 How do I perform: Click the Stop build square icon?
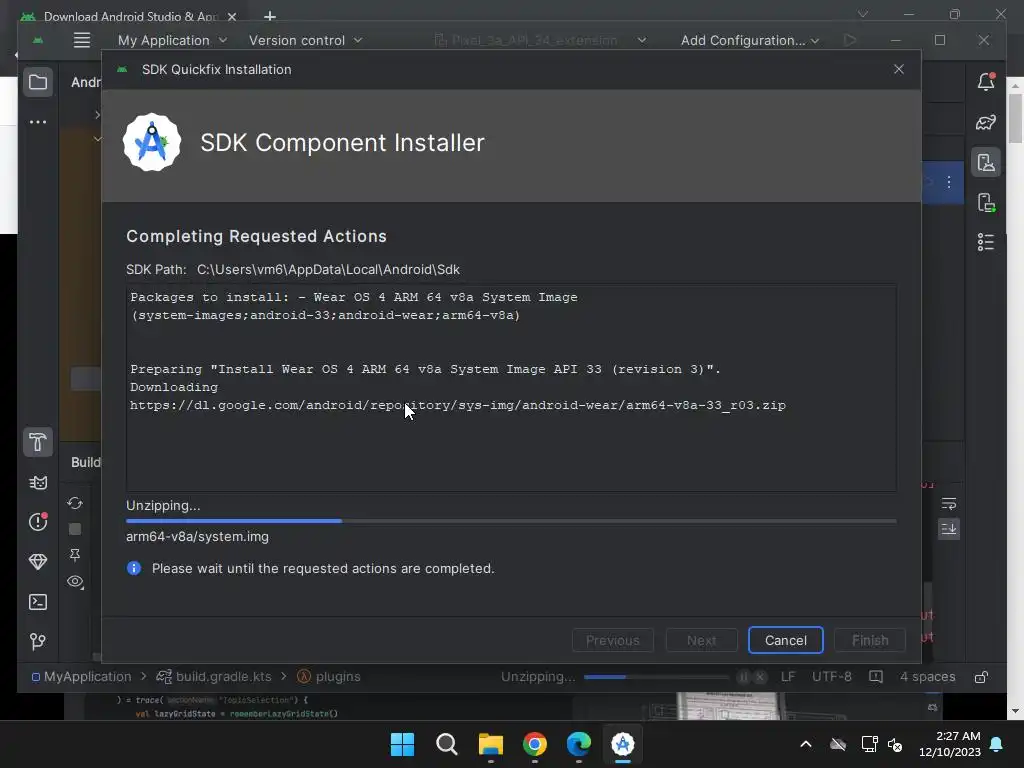[x=75, y=529]
